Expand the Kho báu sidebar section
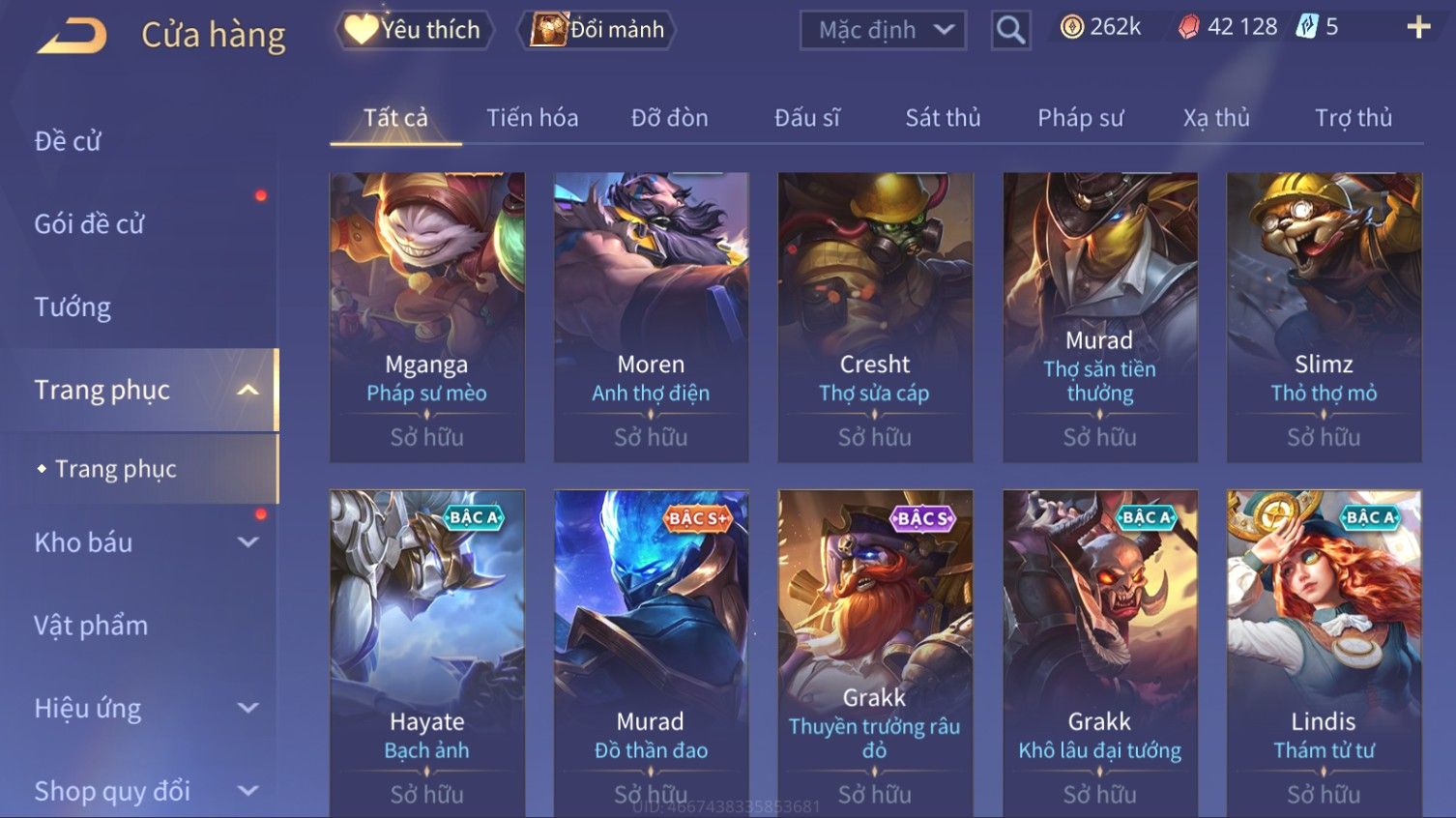Viewport: 1456px width, 818px height. click(x=248, y=542)
